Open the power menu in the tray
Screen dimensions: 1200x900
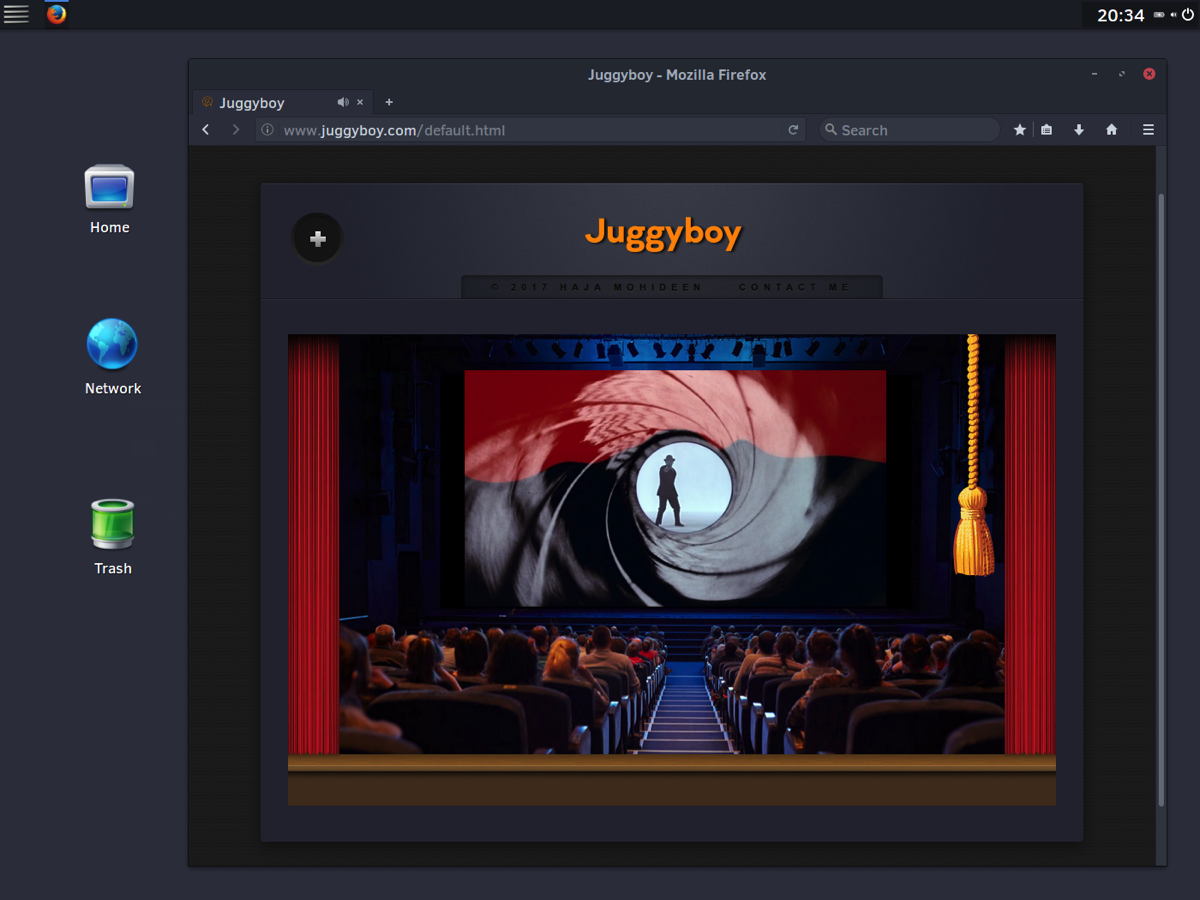(1188, 15)
